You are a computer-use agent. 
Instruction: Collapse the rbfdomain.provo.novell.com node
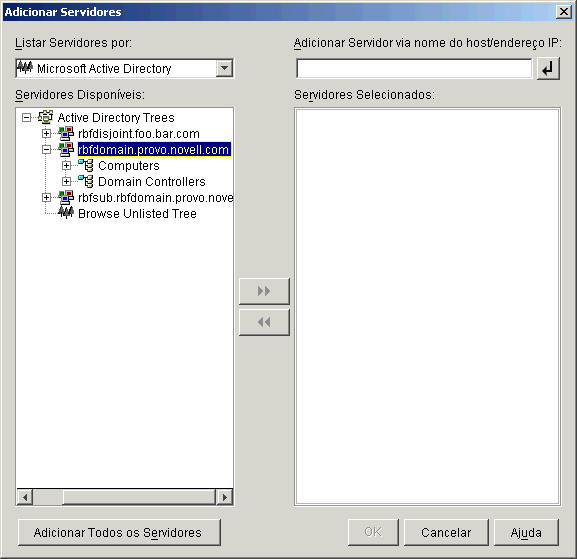[x=46, y=149]
